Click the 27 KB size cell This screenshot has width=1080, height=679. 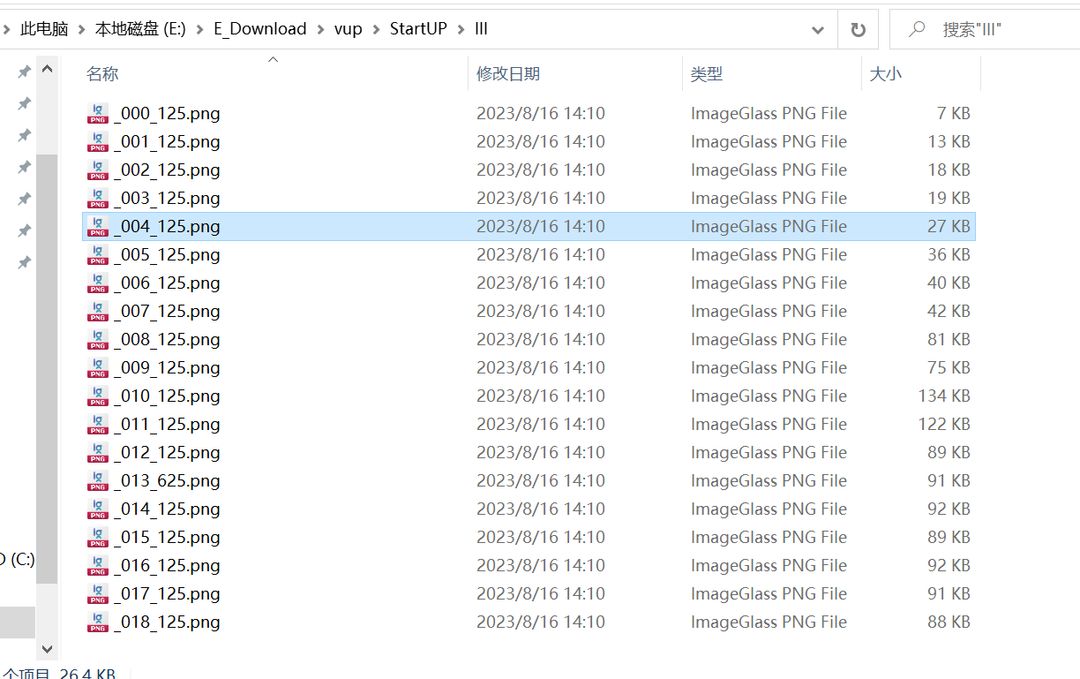[948, 227]
